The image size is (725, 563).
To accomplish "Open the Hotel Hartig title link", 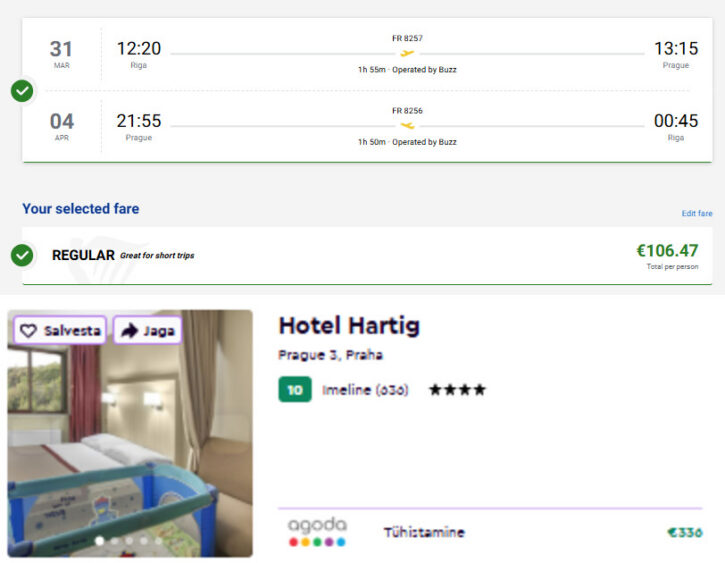I will (349, 326).
